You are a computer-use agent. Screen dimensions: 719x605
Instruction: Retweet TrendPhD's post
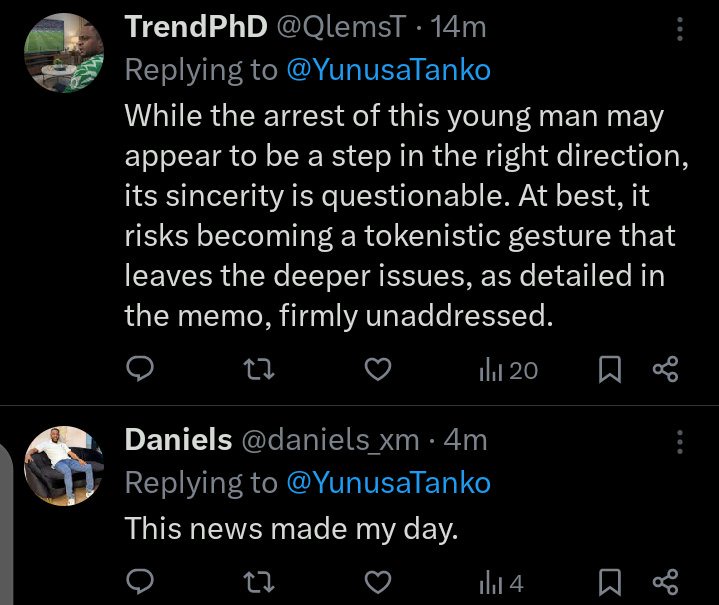[x=258, y=370]
